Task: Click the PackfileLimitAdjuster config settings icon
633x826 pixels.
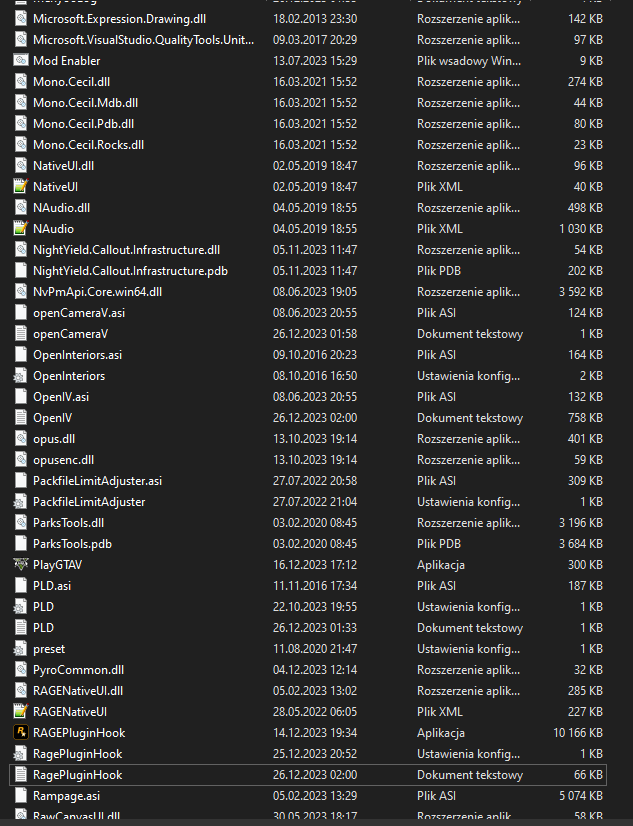Action: [21, 502]
